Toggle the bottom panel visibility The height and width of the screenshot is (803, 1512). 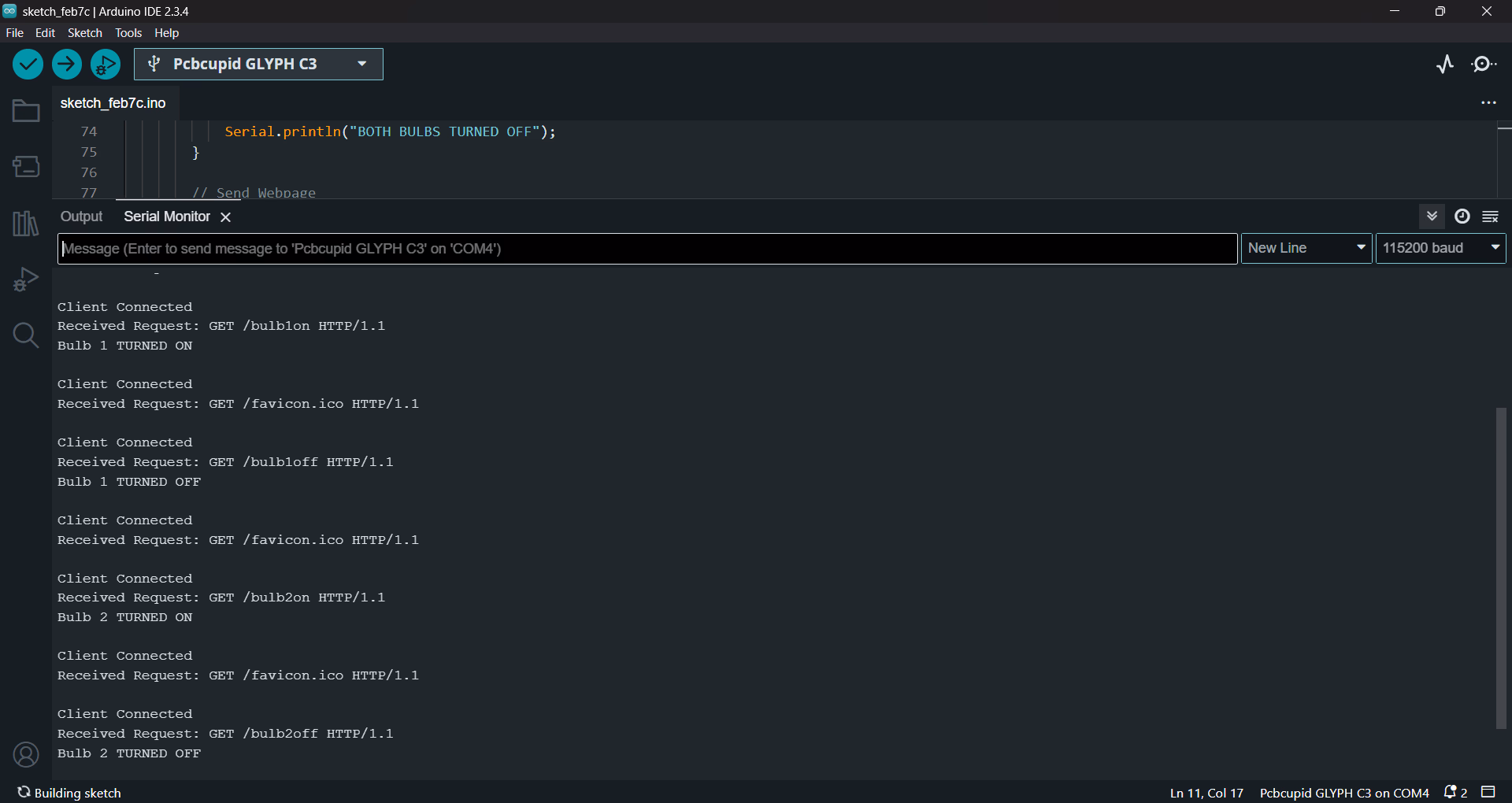coord(1487,793)
